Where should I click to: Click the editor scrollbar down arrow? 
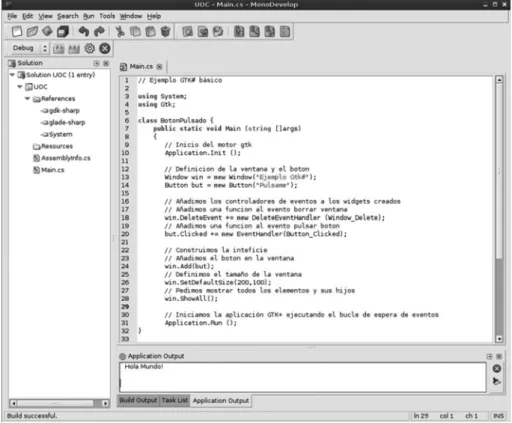pos(499,339)
